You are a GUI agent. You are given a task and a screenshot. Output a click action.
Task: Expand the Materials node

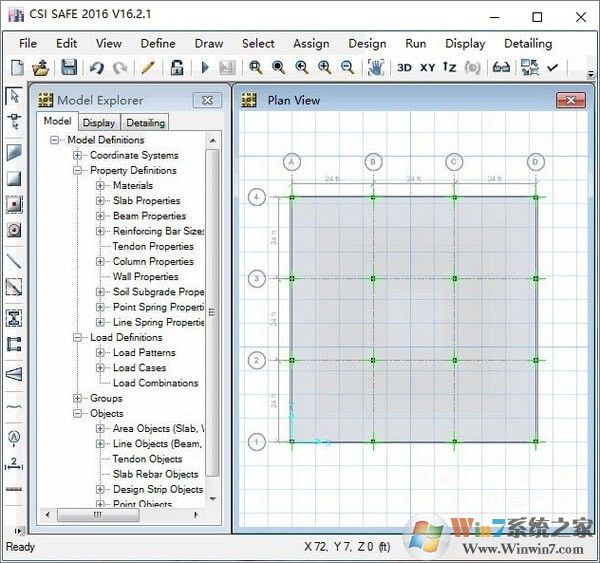tap(100, 186)
